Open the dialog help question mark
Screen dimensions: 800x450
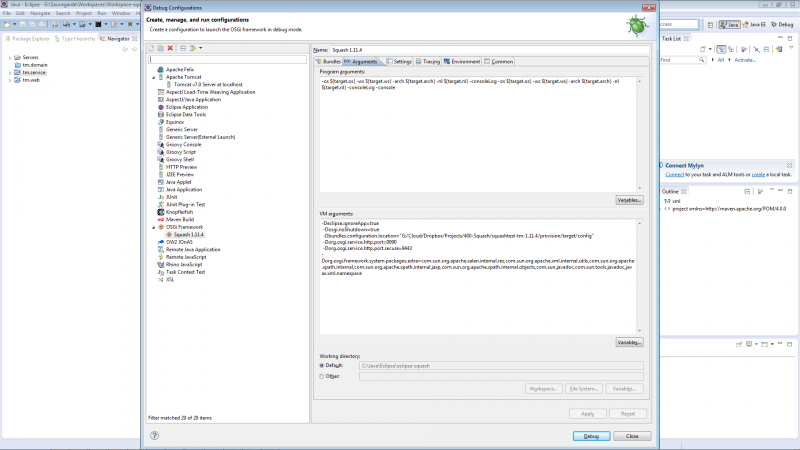tap(155, 435)
